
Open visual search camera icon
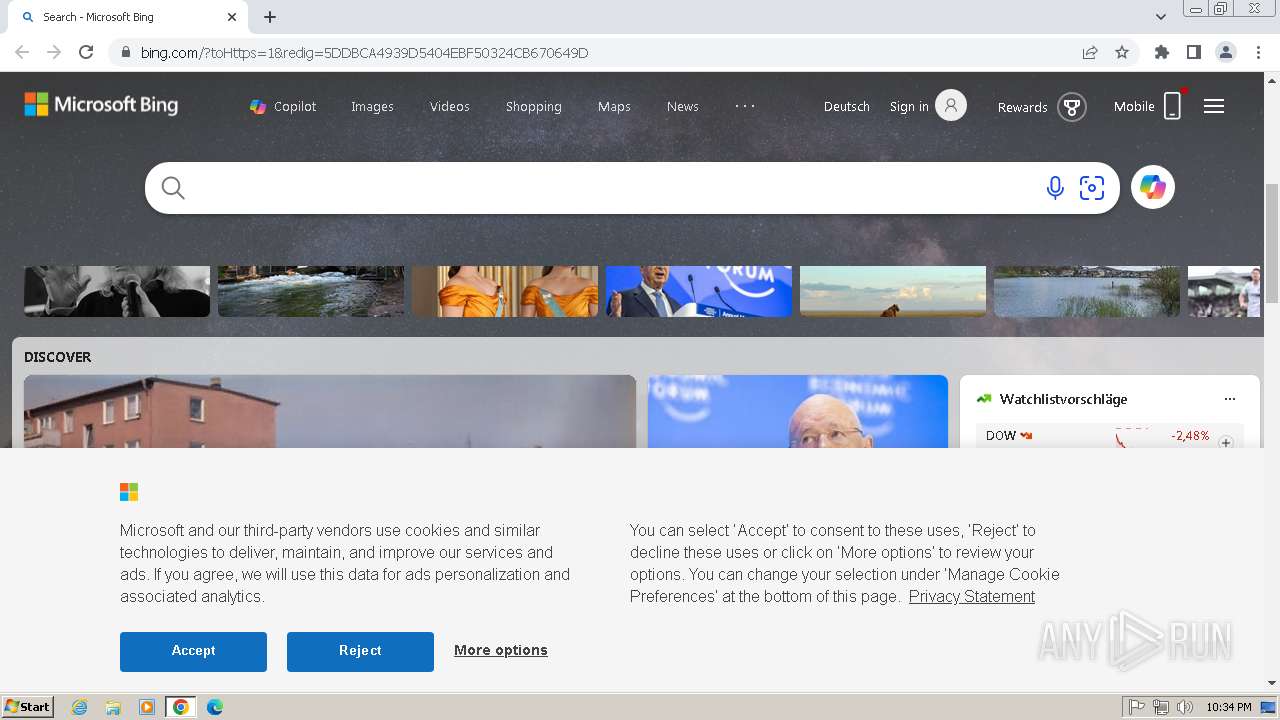[x=1092, y=188]
